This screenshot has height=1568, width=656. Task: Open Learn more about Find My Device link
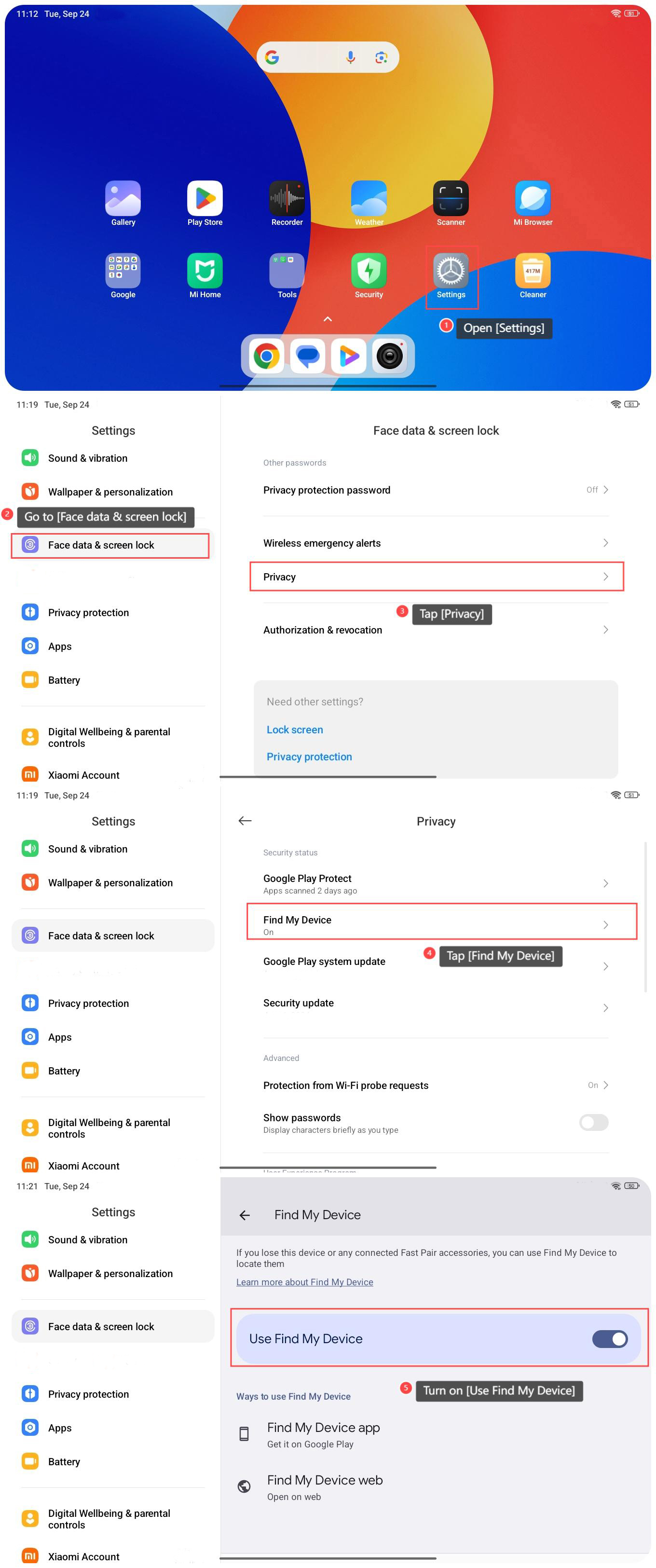point(304,1282)
